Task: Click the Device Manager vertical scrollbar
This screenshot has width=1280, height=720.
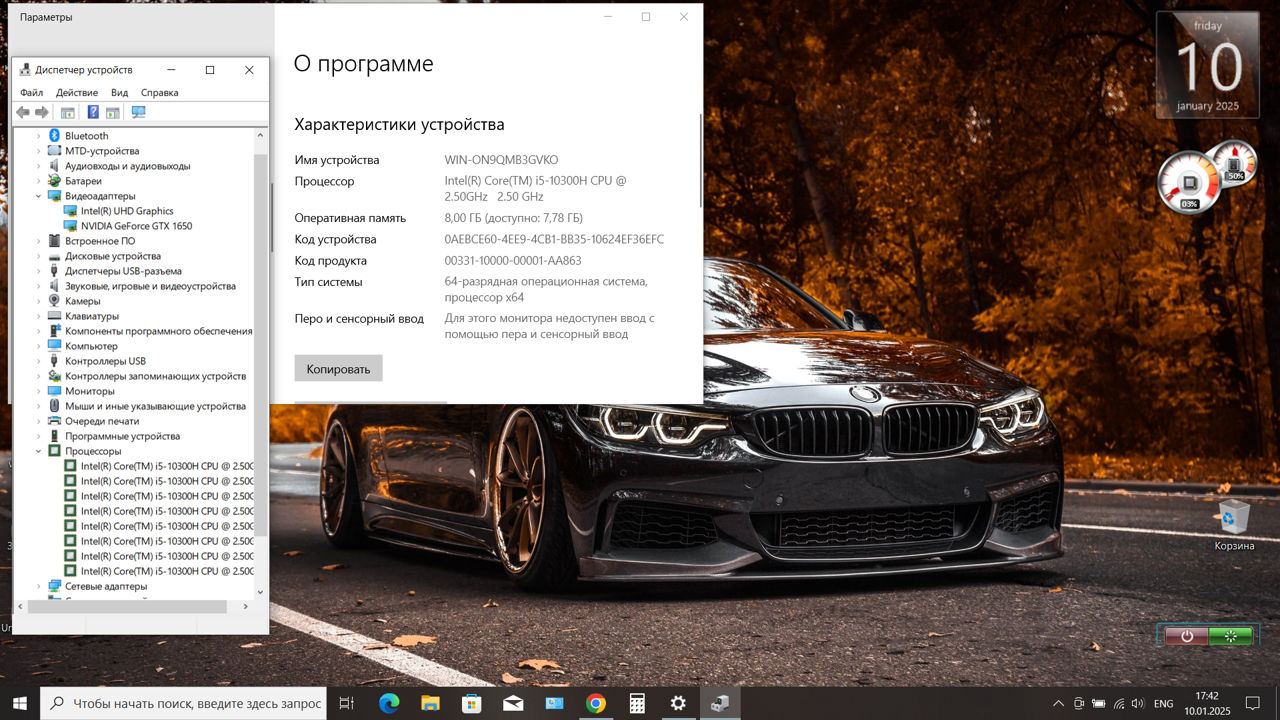Action: tap(261, 344)
